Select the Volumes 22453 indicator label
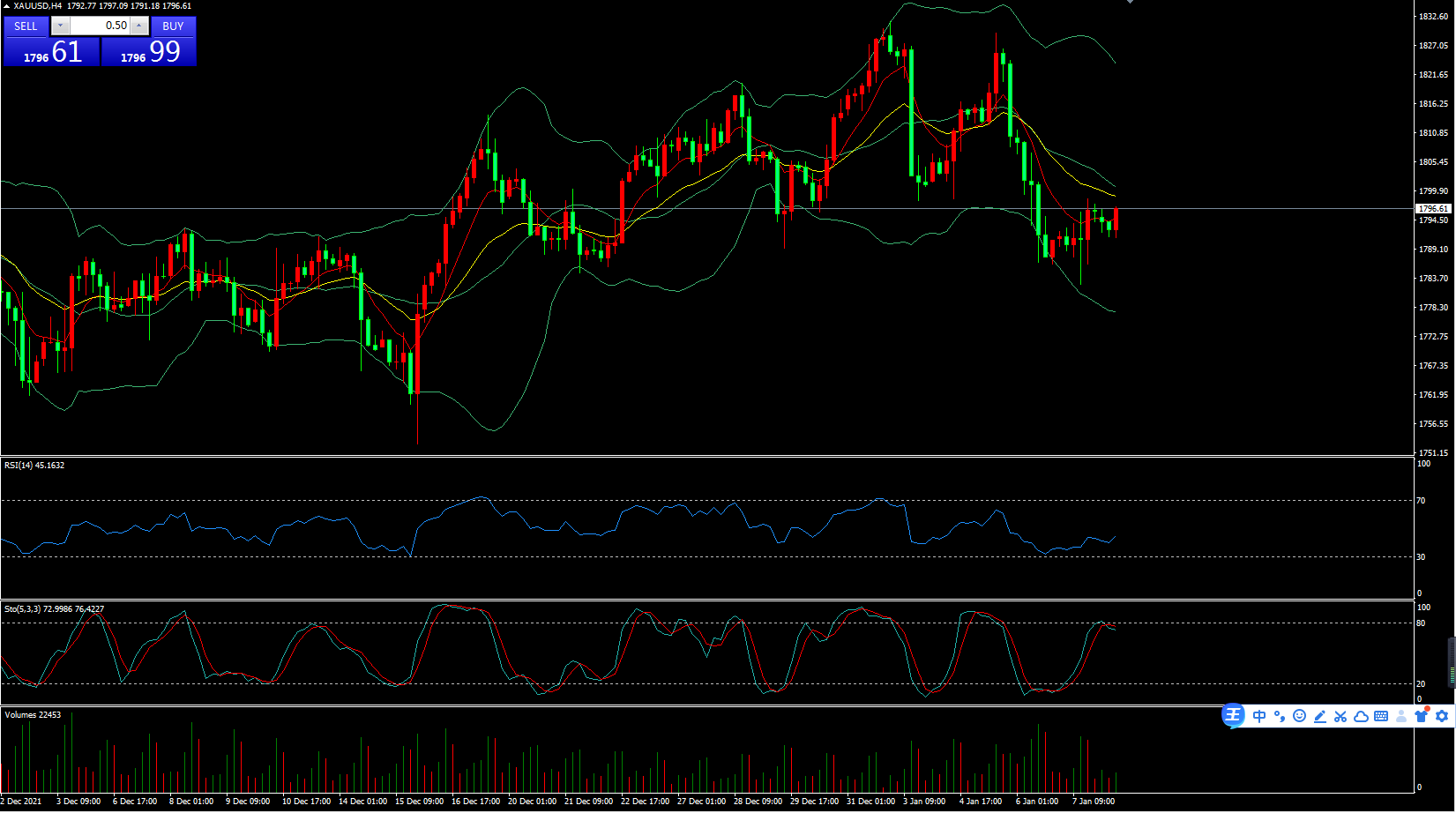Viewport: 1456px width, 813px height. [x=33, y=714]
